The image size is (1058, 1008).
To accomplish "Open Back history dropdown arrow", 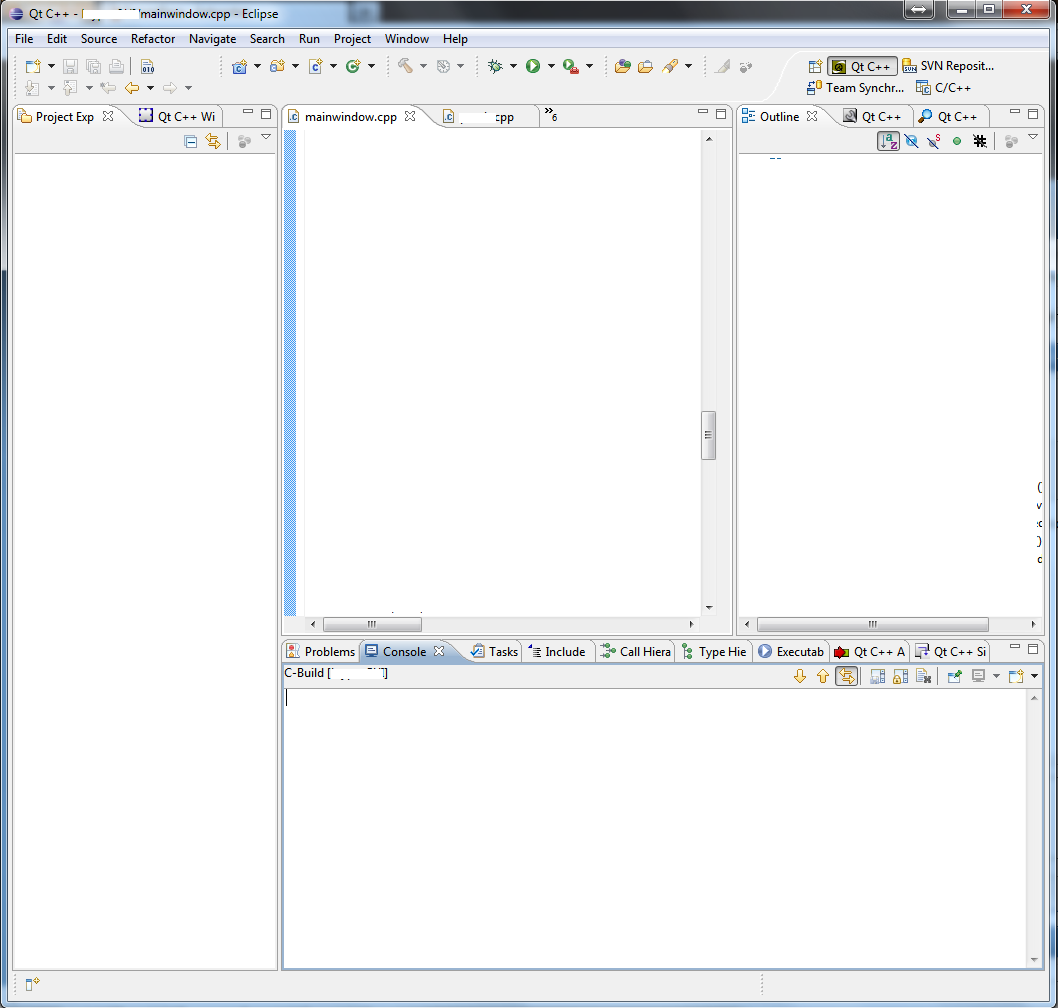I will 150,88.
